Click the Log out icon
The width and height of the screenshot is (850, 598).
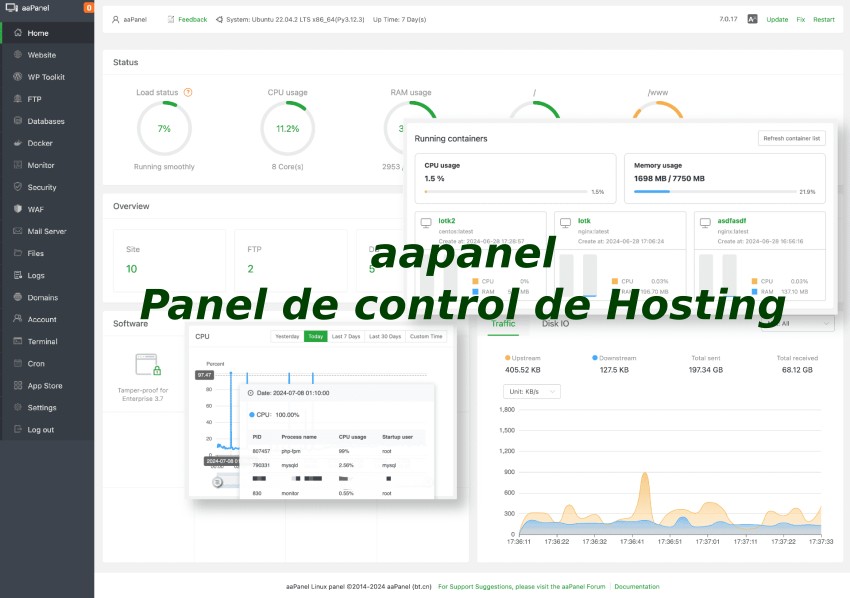pos(18,429)
